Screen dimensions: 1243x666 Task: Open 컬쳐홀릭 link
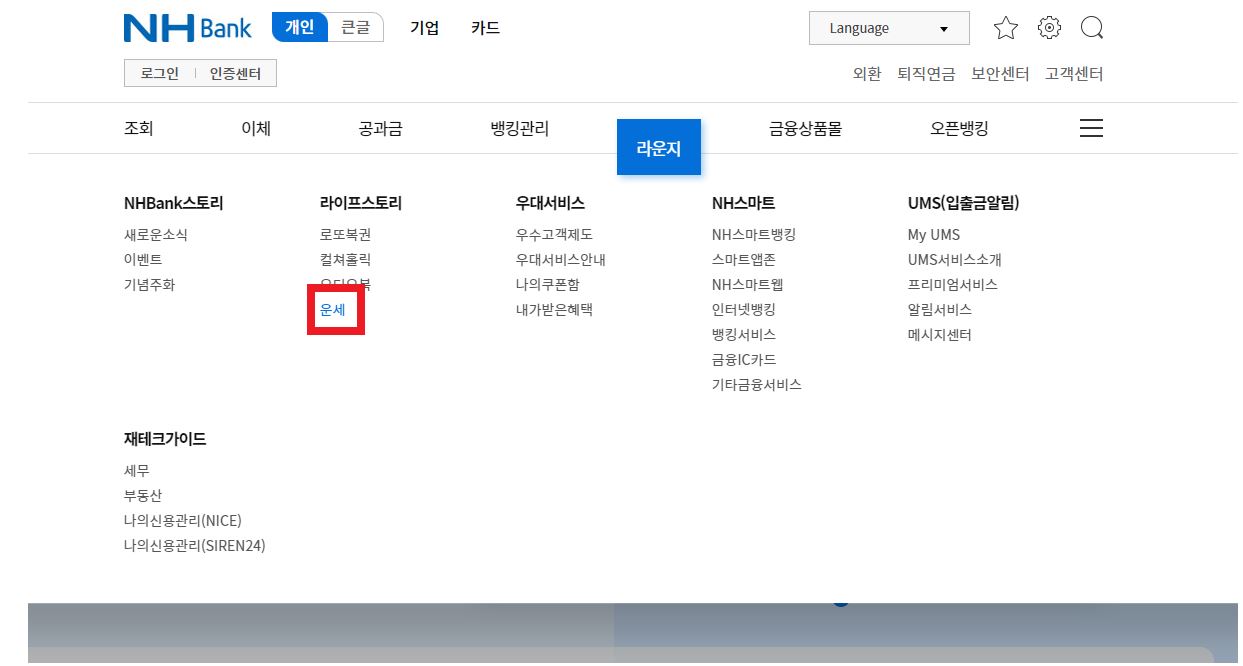pyautogui.click(x=346, y=260)
